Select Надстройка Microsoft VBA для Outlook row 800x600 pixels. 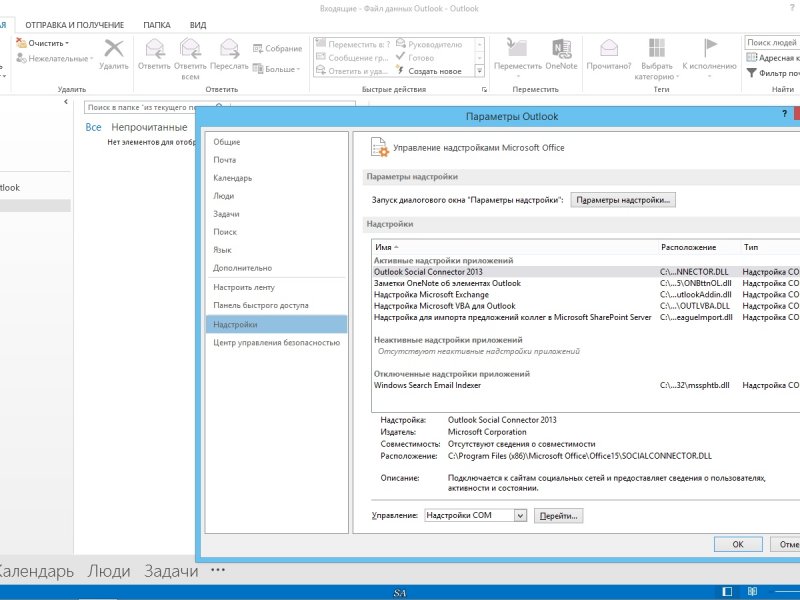(587, 306)
